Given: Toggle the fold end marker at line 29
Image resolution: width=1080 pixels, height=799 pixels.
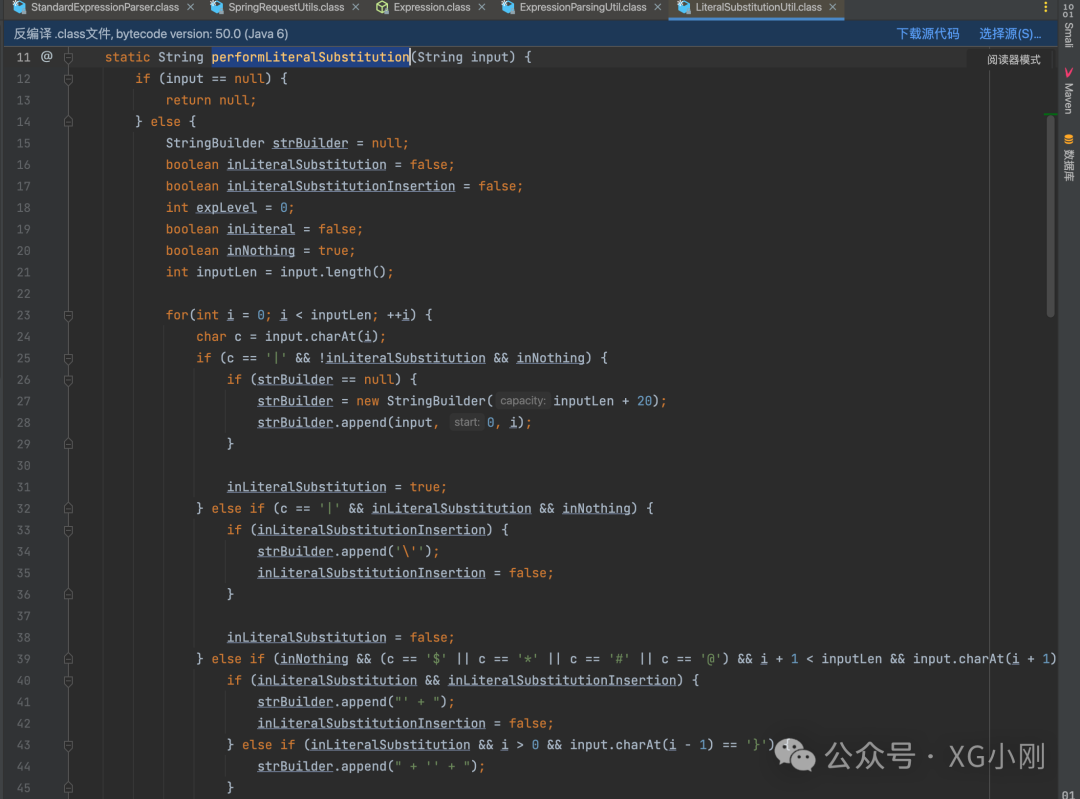Looking at the screenshot, I should [x=68, y=444].
